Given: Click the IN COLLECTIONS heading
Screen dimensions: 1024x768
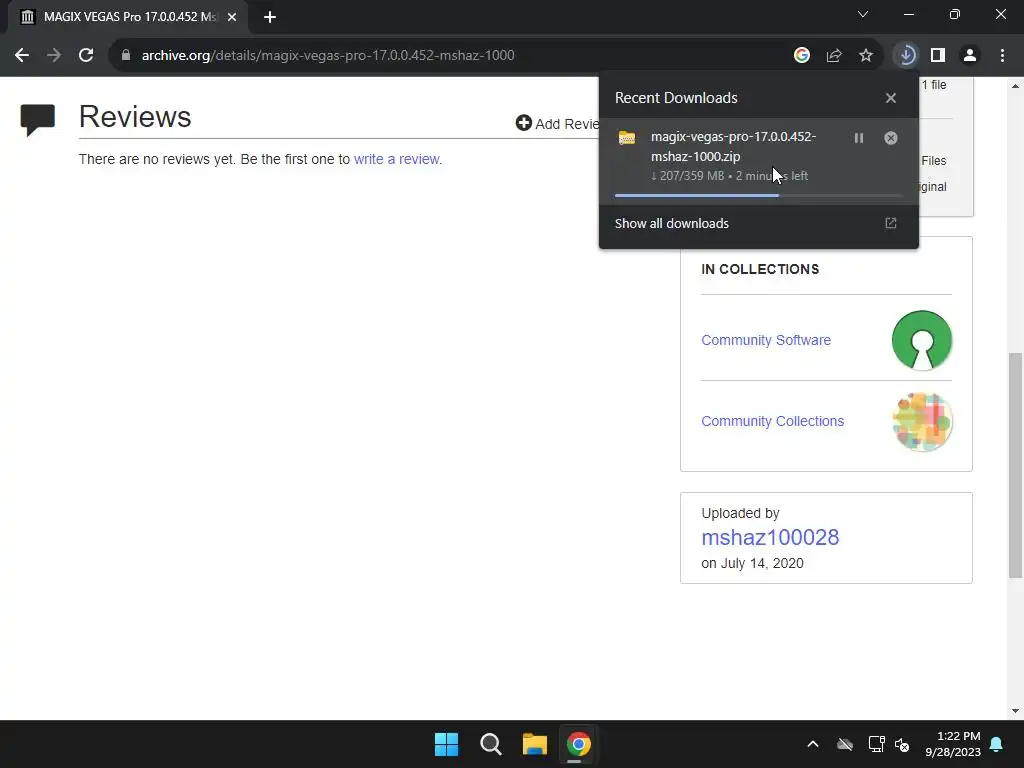Looking at the screenshot, I should pyautogui.click(x=760, y=269).
